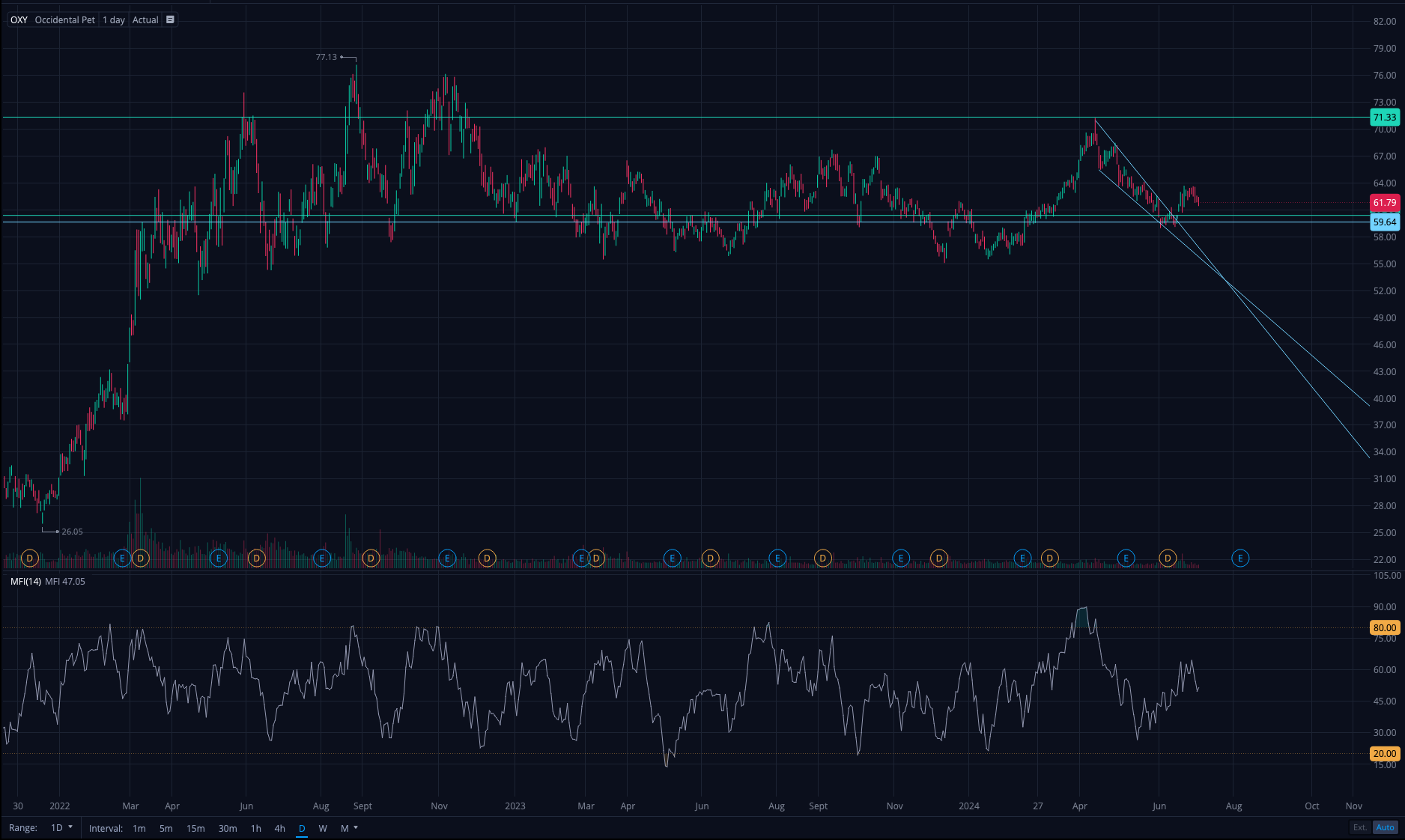Expand the M interval dropdown arrow
The height and width of the screenshot is (840, 1405).
tap(356, 828)
